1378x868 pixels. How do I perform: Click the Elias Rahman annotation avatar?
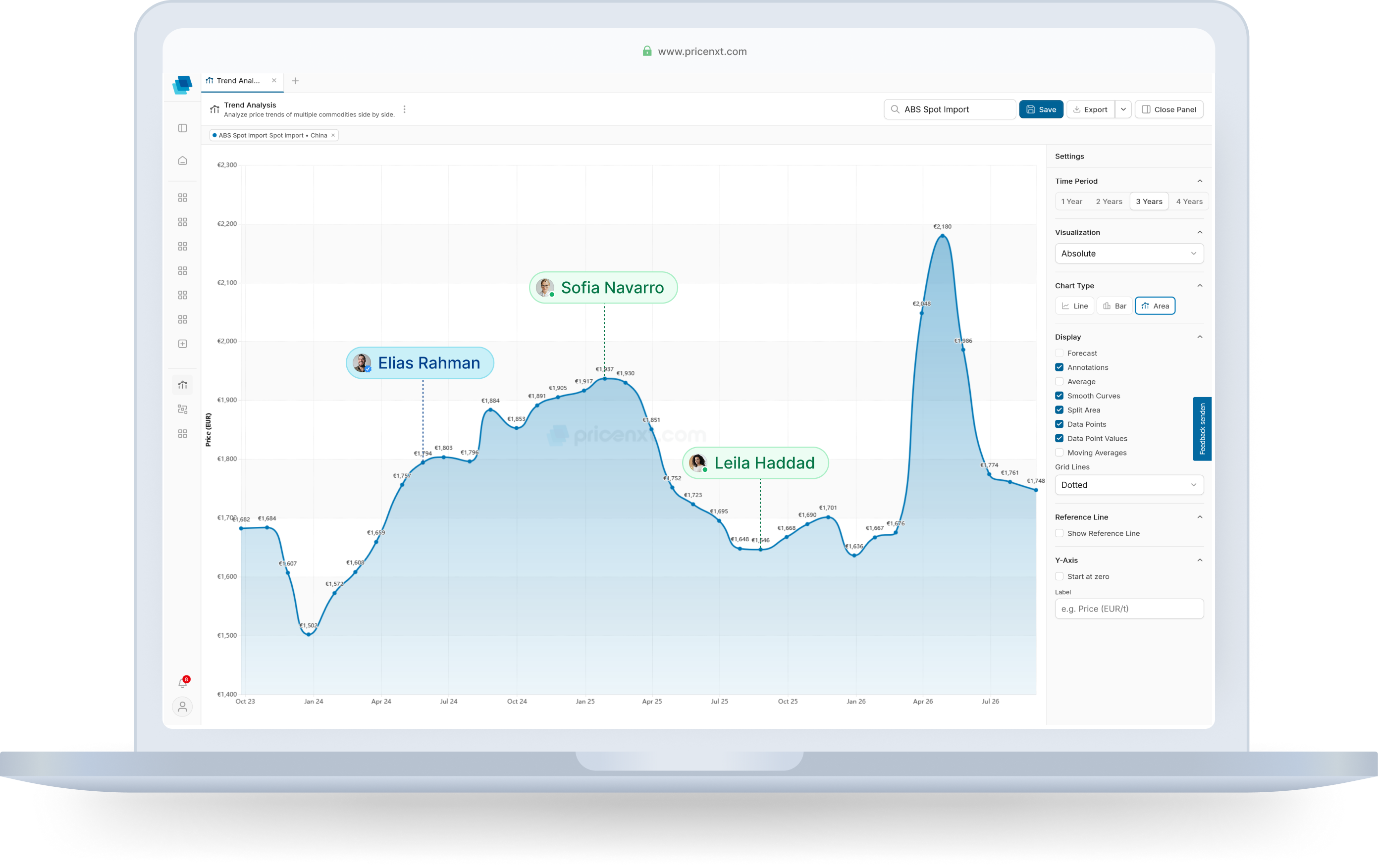tap(362, 363)
